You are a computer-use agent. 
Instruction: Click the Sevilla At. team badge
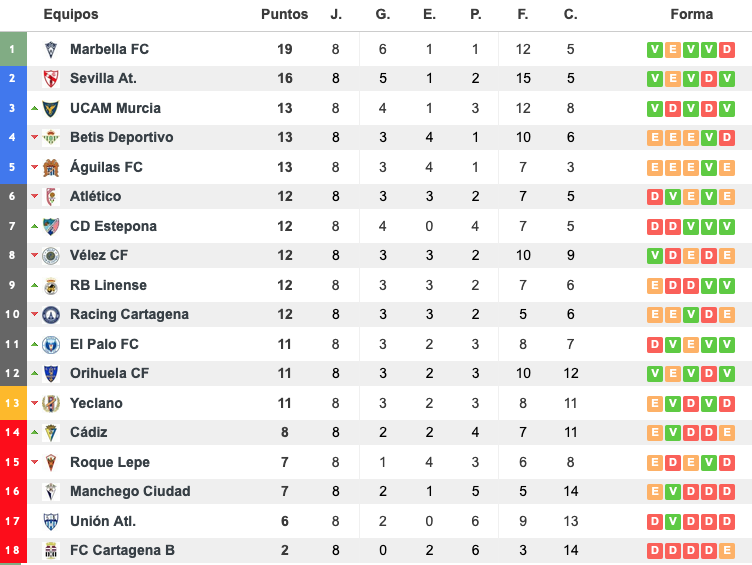pos(51,78)
